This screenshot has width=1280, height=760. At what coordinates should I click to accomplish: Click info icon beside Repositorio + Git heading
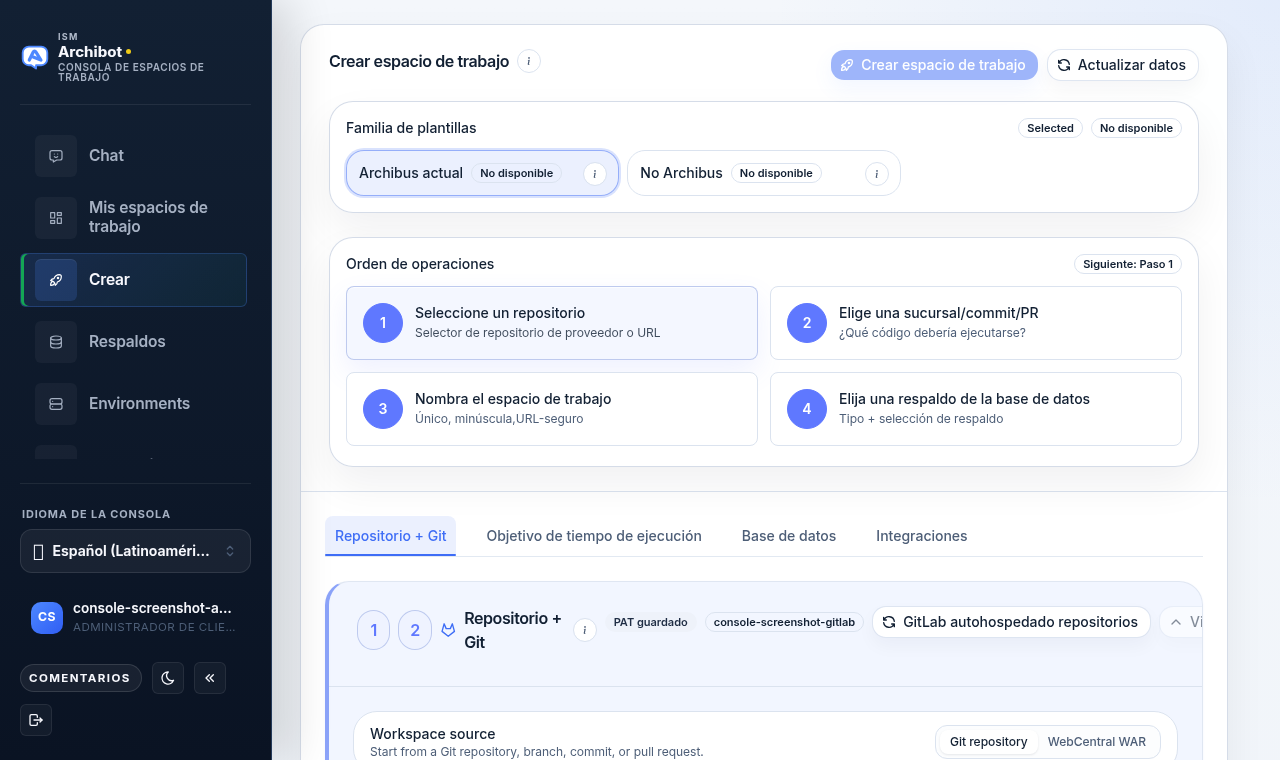[585, 630]
